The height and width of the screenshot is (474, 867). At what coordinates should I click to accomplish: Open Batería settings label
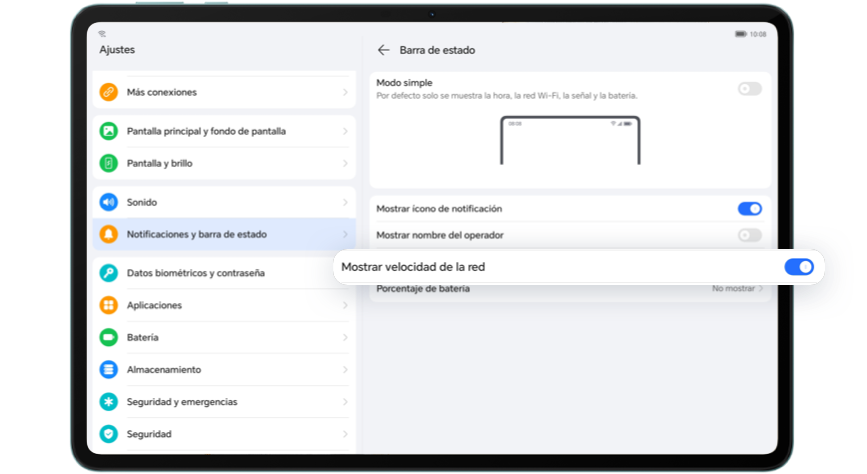(x=143, y=337)
